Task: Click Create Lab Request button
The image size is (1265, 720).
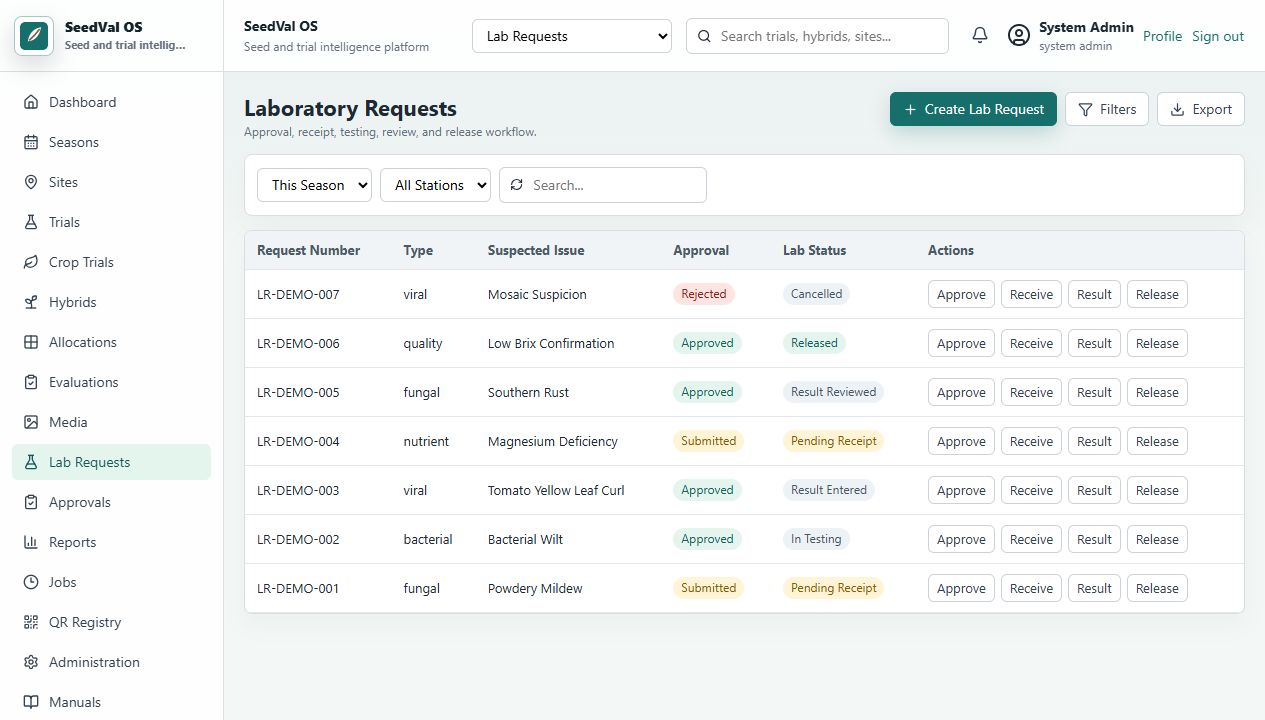Action: click(x=973, y=109)
